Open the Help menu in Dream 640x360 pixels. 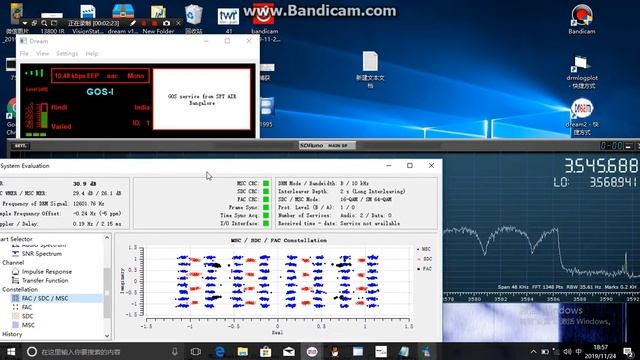point(92,53)
